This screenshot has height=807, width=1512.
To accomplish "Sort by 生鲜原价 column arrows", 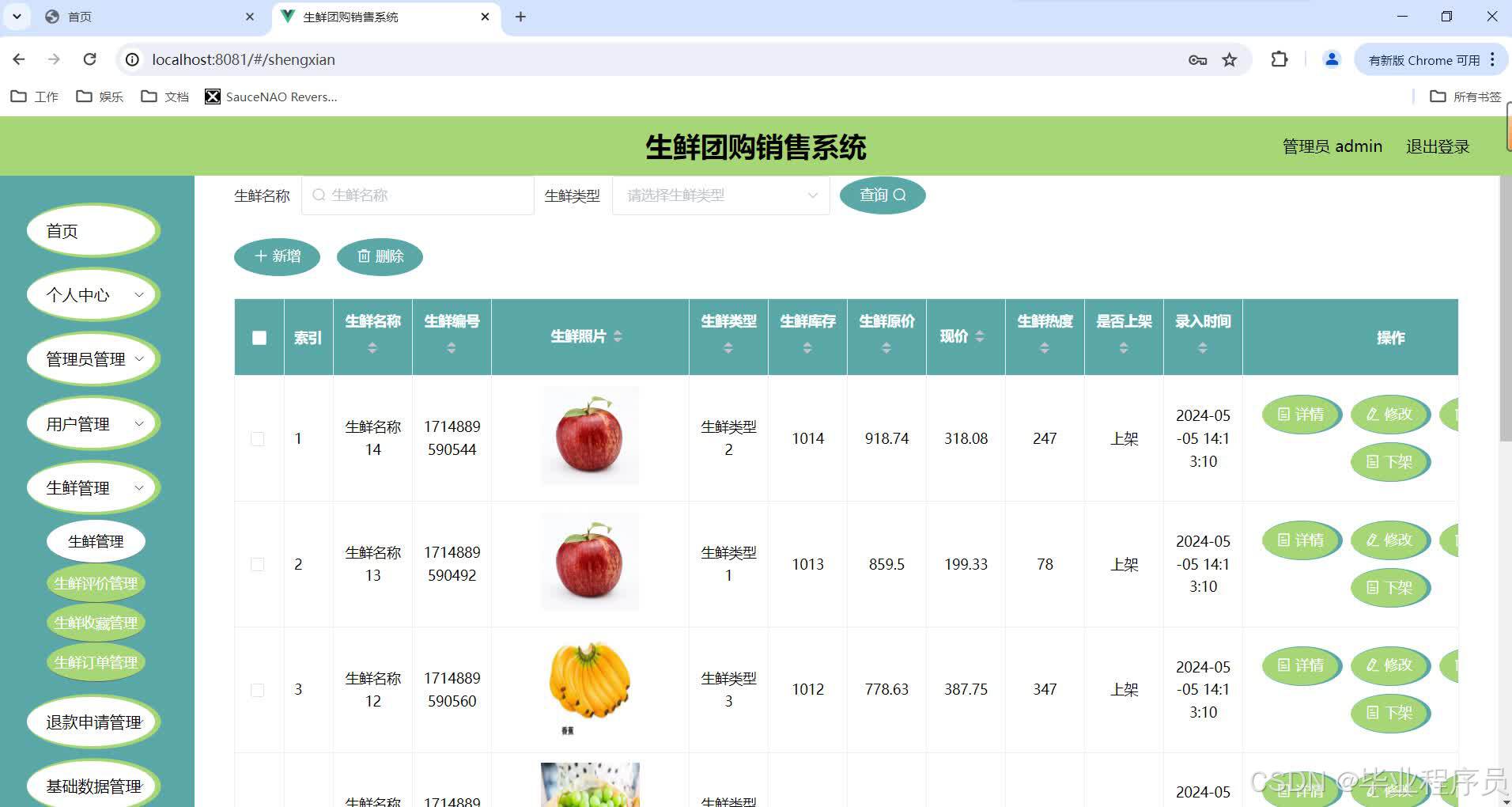I will click(886, 348).
